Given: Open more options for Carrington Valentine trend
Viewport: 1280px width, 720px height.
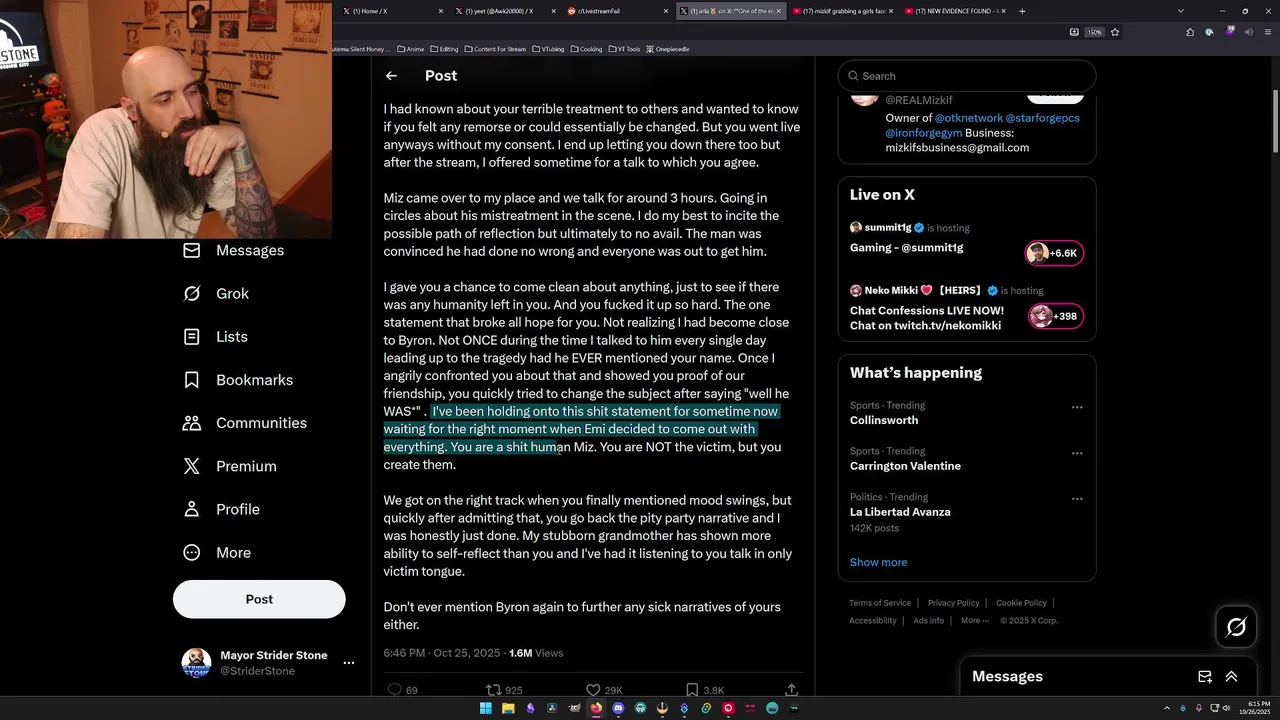Looking at the screenshot, I should coord(1077,453).
